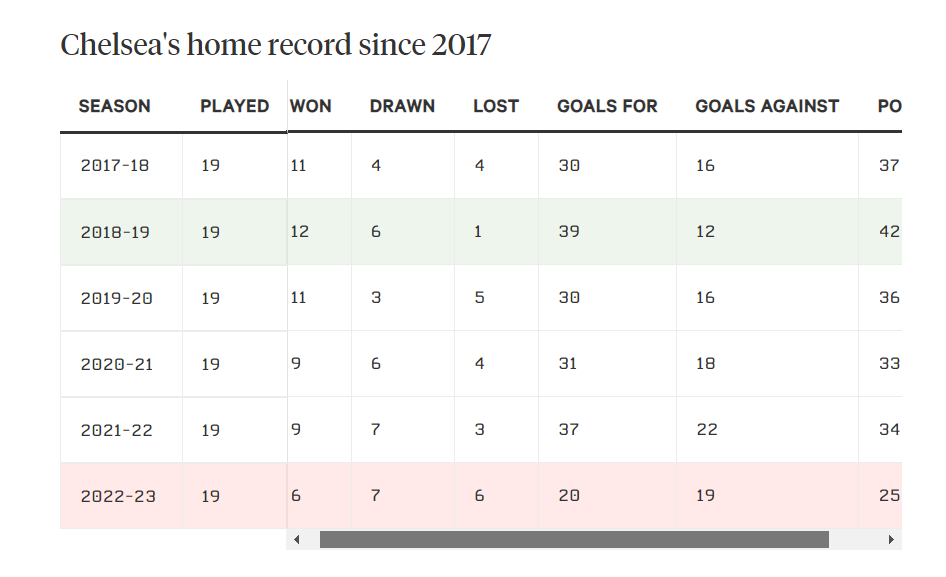This screenshot has height=577, width=946.
Task: Click the GOALS AGAINST column header
Action: click(x=767, y=106)
